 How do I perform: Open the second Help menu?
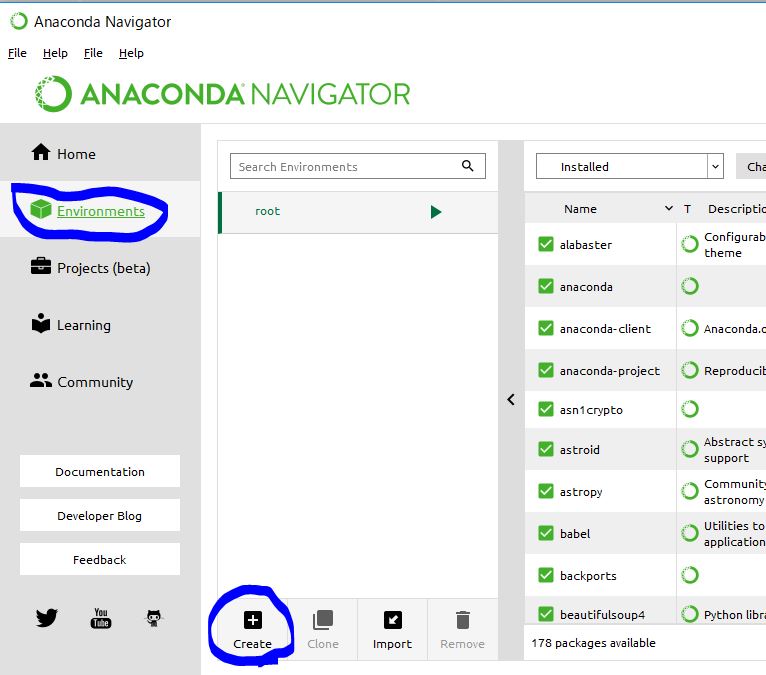click(x=131, y=53)
